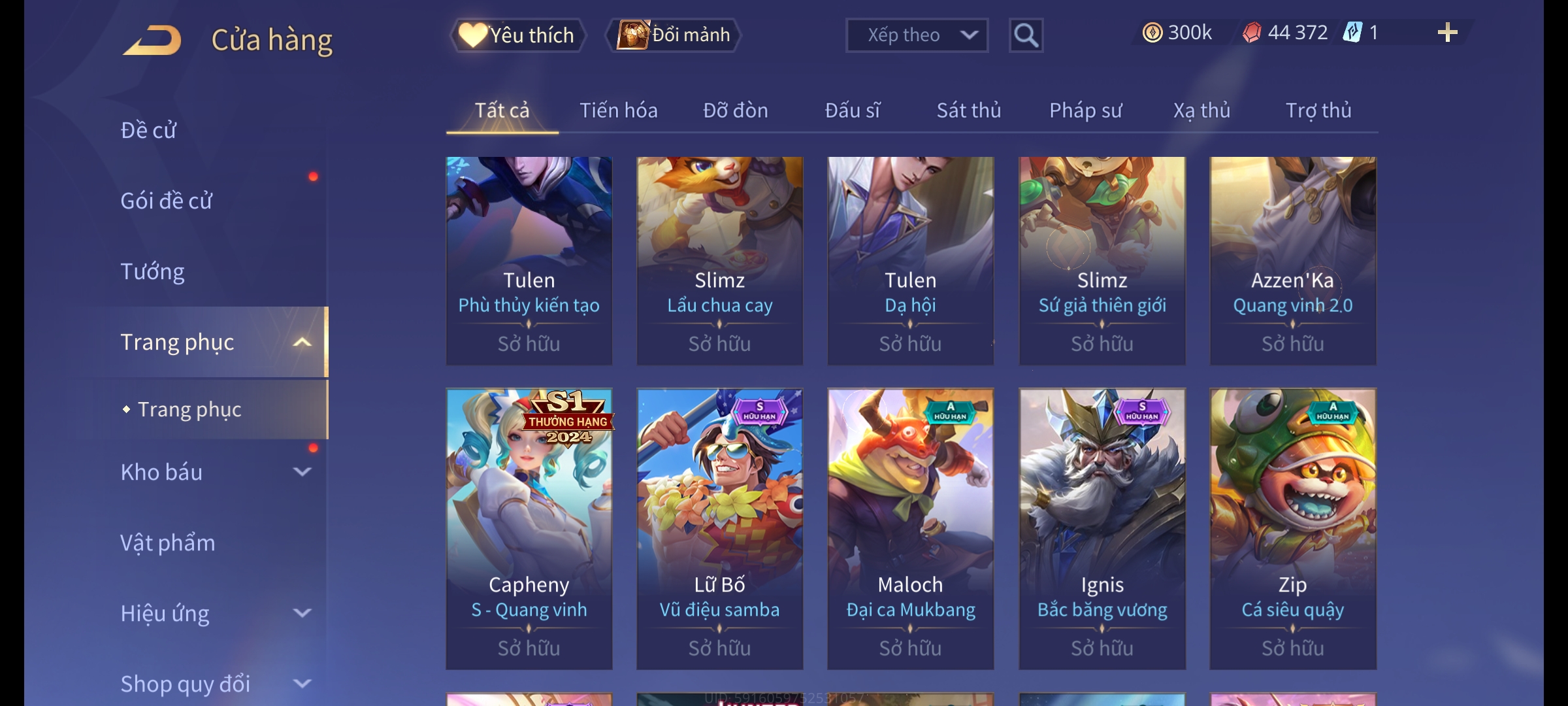Viewport: 1568px width, 706px height.
Task: Select Capheny S - Quang vinh skin card
Action: click(529, 529)
